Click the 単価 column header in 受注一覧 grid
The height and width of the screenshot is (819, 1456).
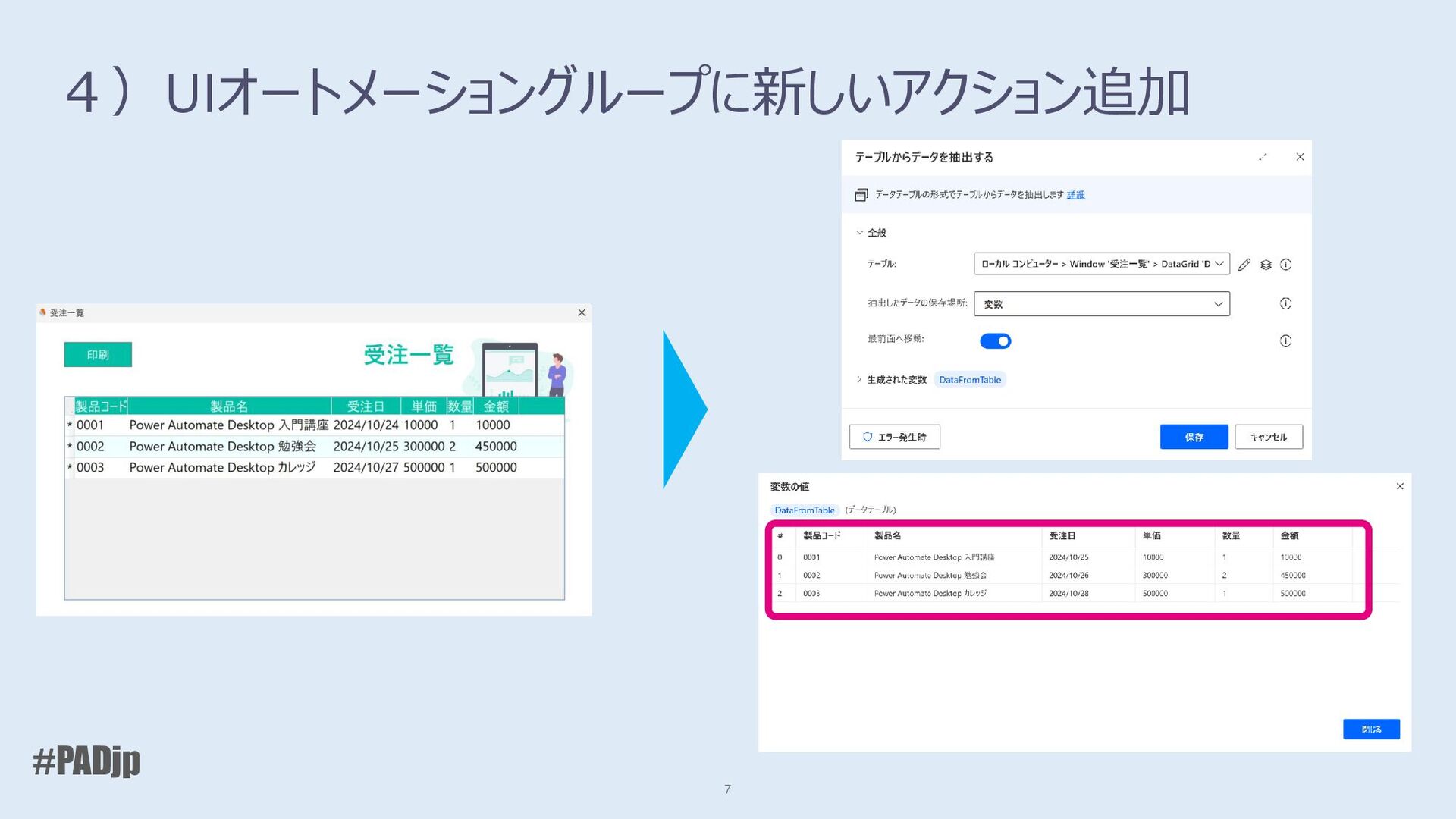424,406
